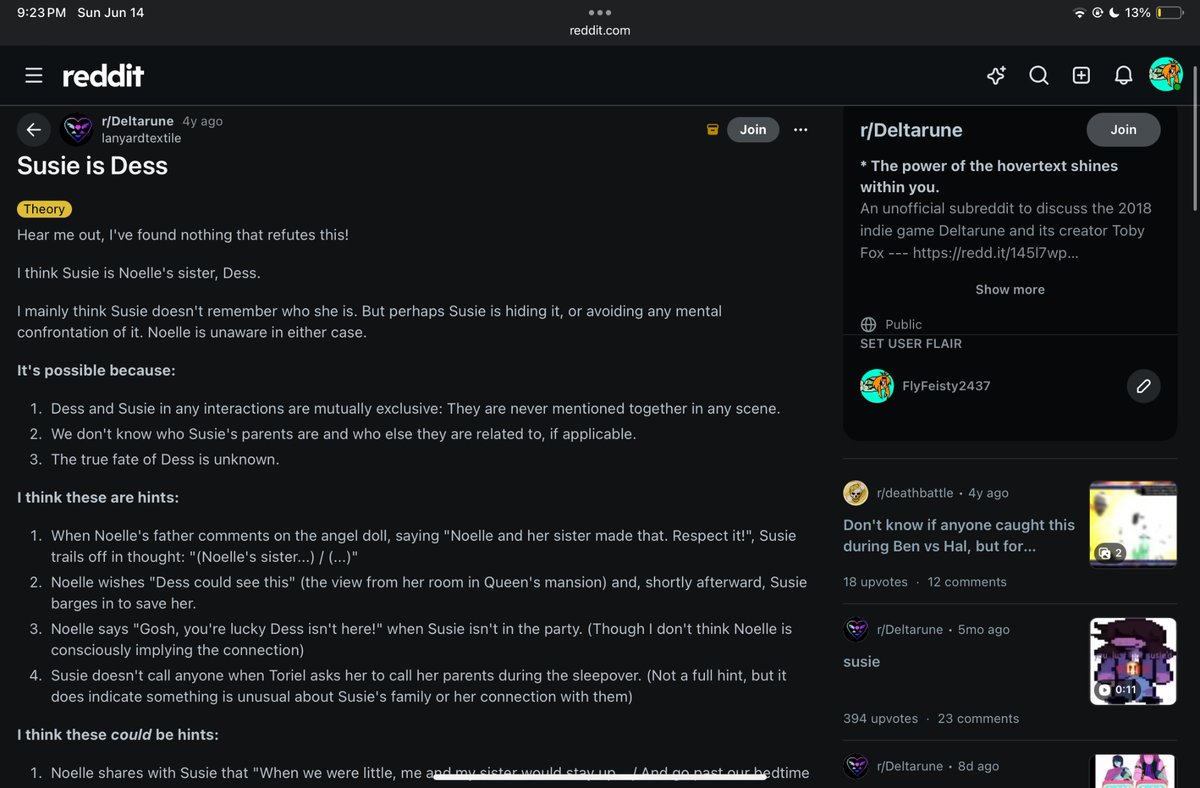This screenshot has width=1200, height=788.
Task: Open r/deathbattle community link
Action: point(915,493)
